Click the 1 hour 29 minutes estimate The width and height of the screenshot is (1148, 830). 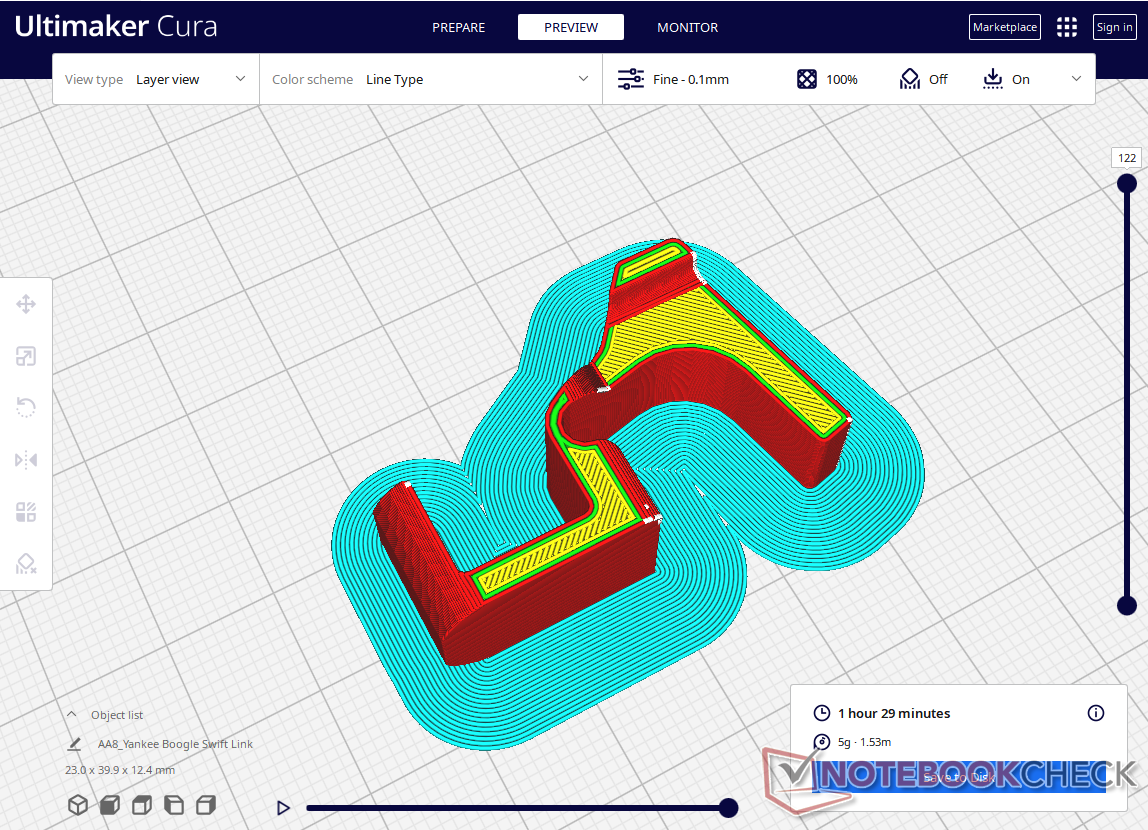(894, 713)
